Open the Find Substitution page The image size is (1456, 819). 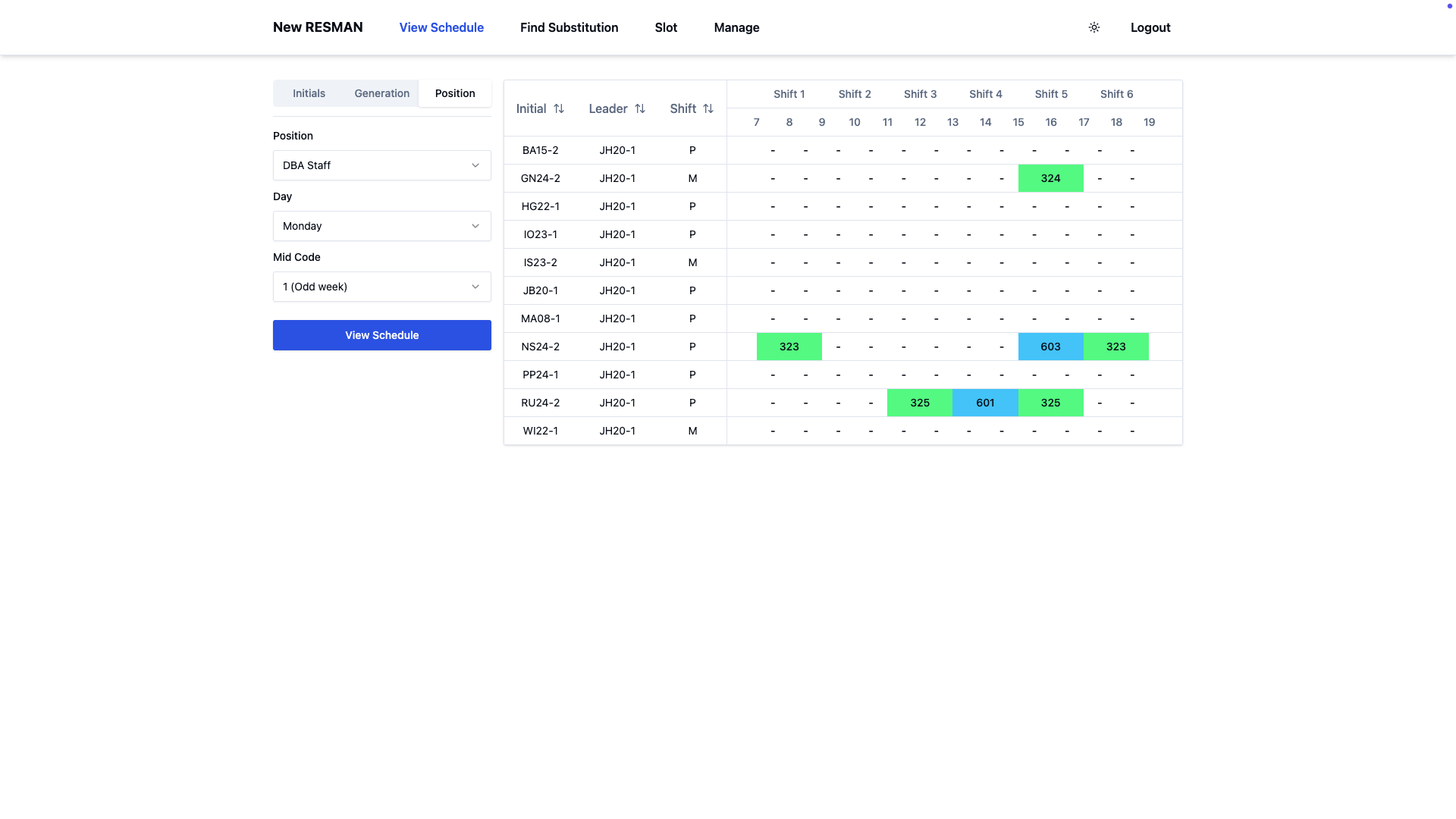tap(569, 27)
